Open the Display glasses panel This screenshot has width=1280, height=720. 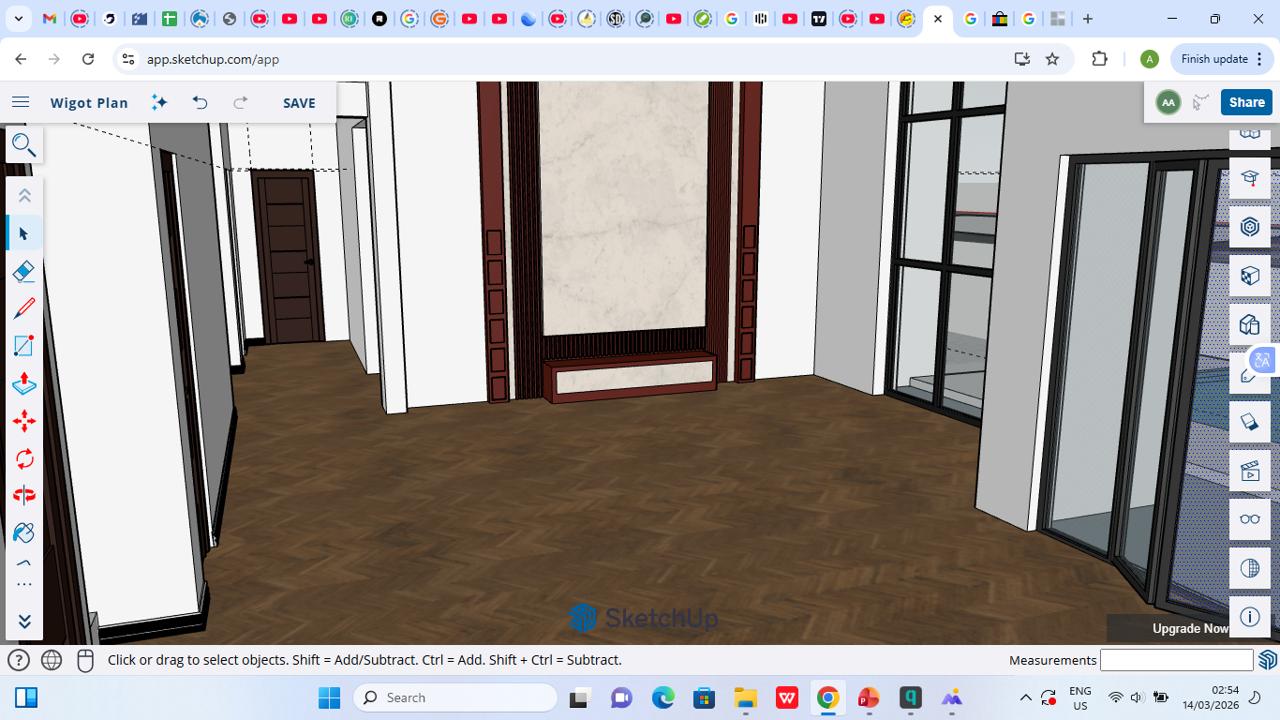pyautogui.click(x=1249, y=519)
